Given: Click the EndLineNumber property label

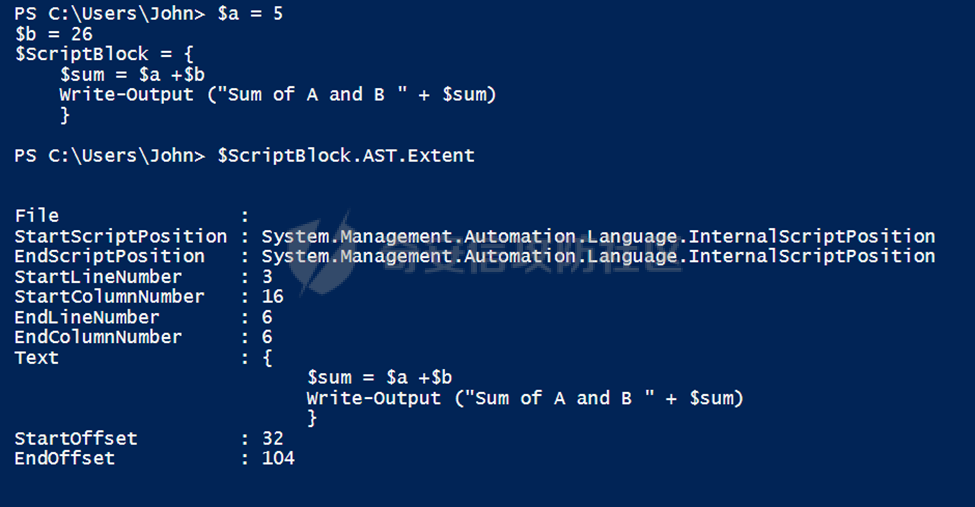Looking at the screenshot, I should click(x=87, y=317).
